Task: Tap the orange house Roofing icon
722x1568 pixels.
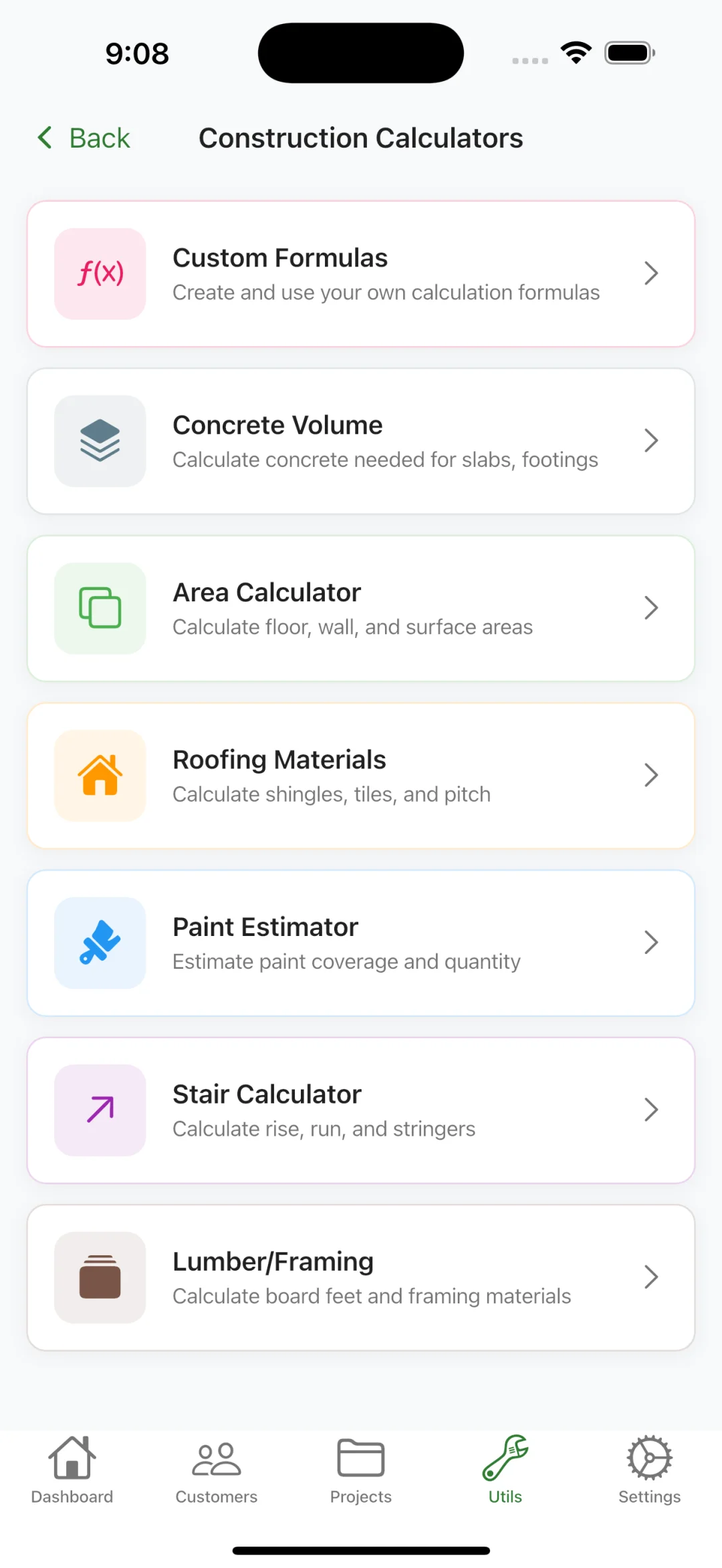Action: coord(100,775)
